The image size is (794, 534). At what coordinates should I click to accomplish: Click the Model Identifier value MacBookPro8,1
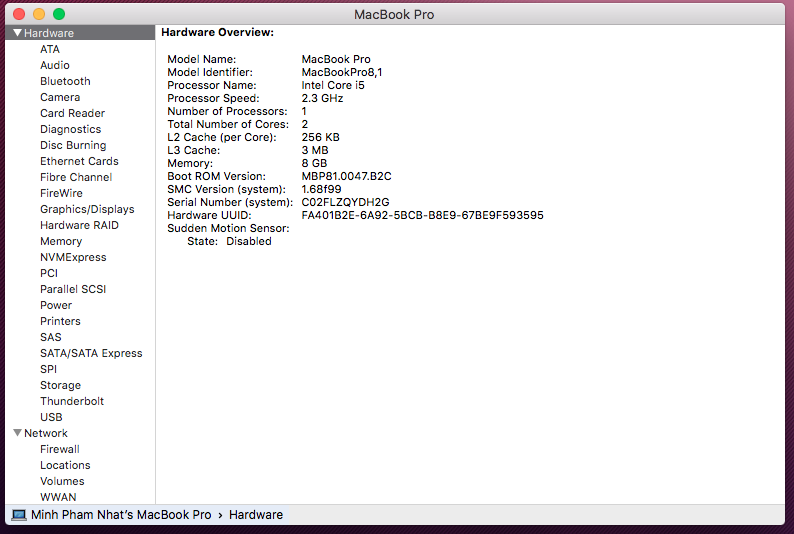click(342, 72)
